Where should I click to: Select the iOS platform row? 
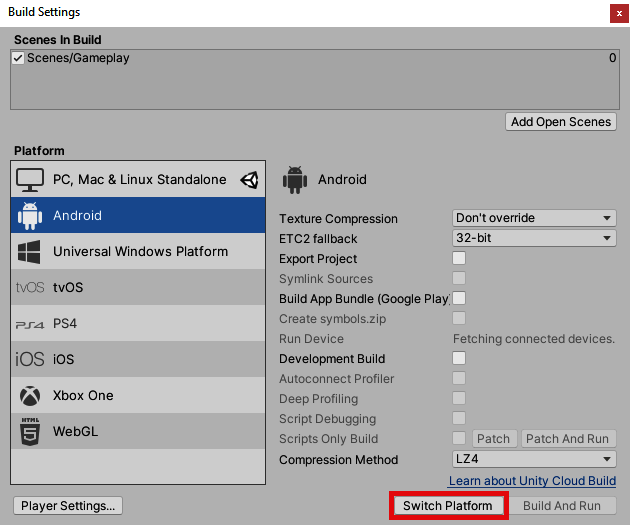[138, 359]
